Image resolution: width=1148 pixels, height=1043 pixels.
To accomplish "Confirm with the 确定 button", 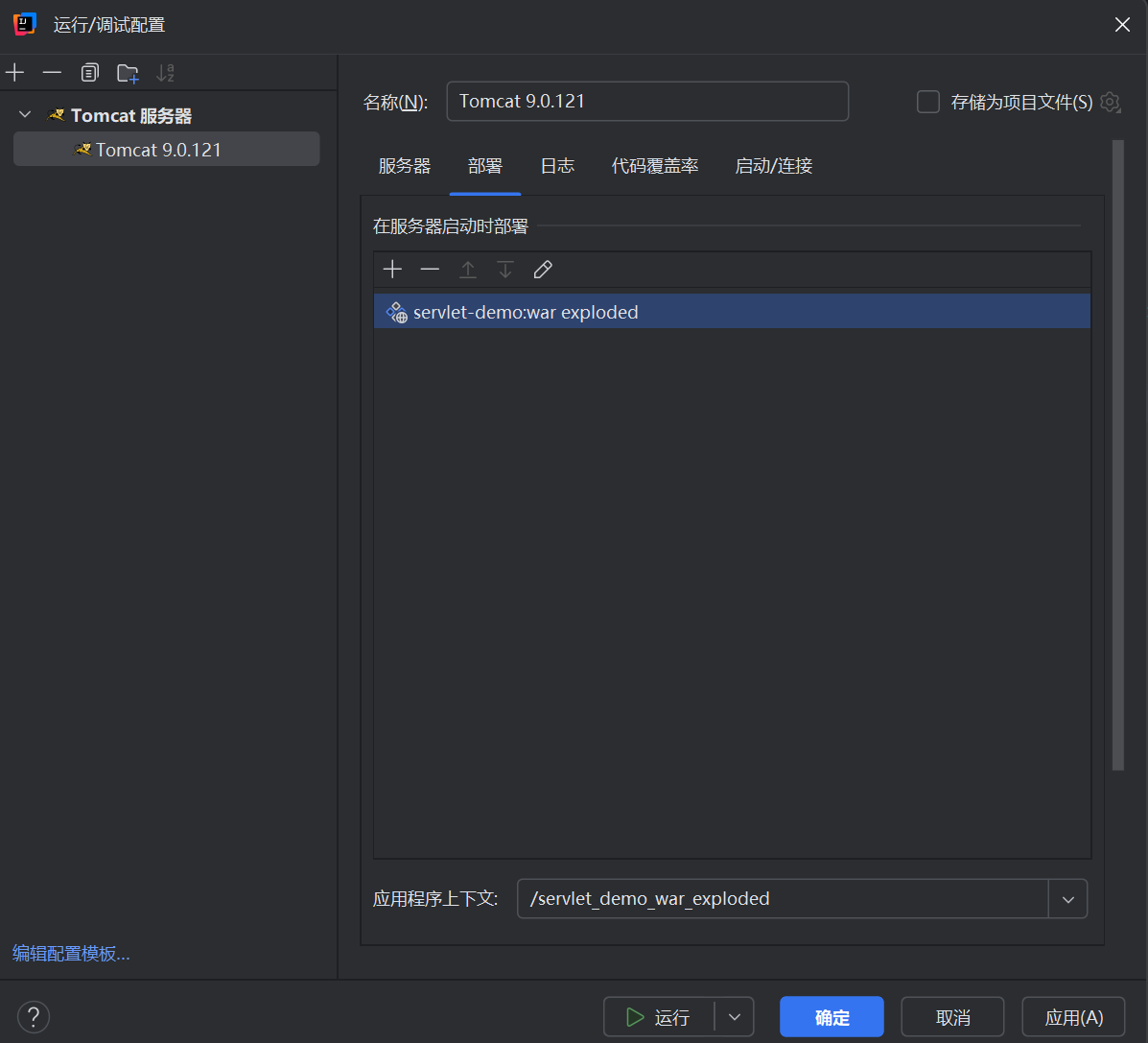I will 832,1017.
